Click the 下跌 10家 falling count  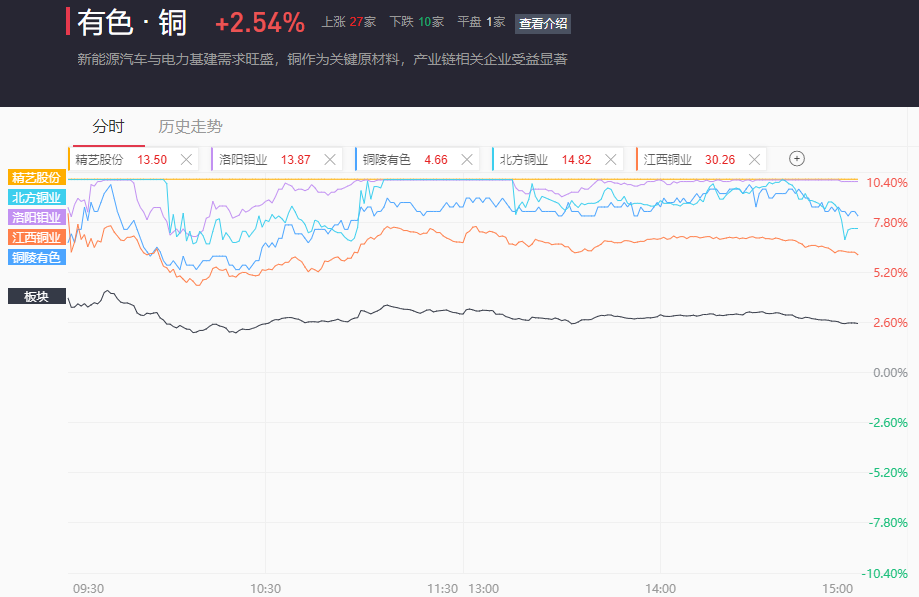coord(416,22)
